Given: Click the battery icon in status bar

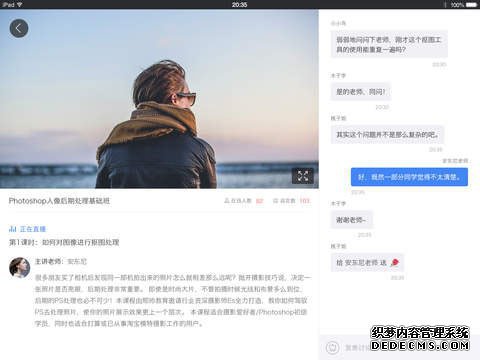Looking at the screenshot, I should [471, 5].
